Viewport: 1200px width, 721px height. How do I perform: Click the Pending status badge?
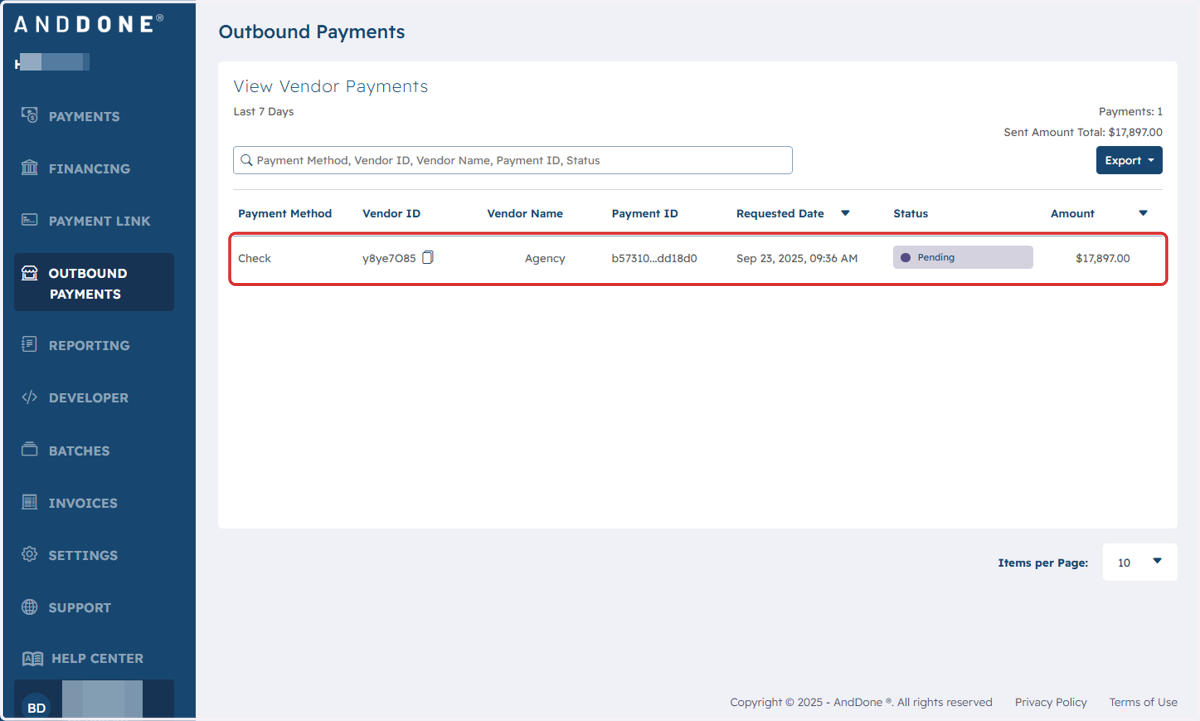tap(963, 257)
